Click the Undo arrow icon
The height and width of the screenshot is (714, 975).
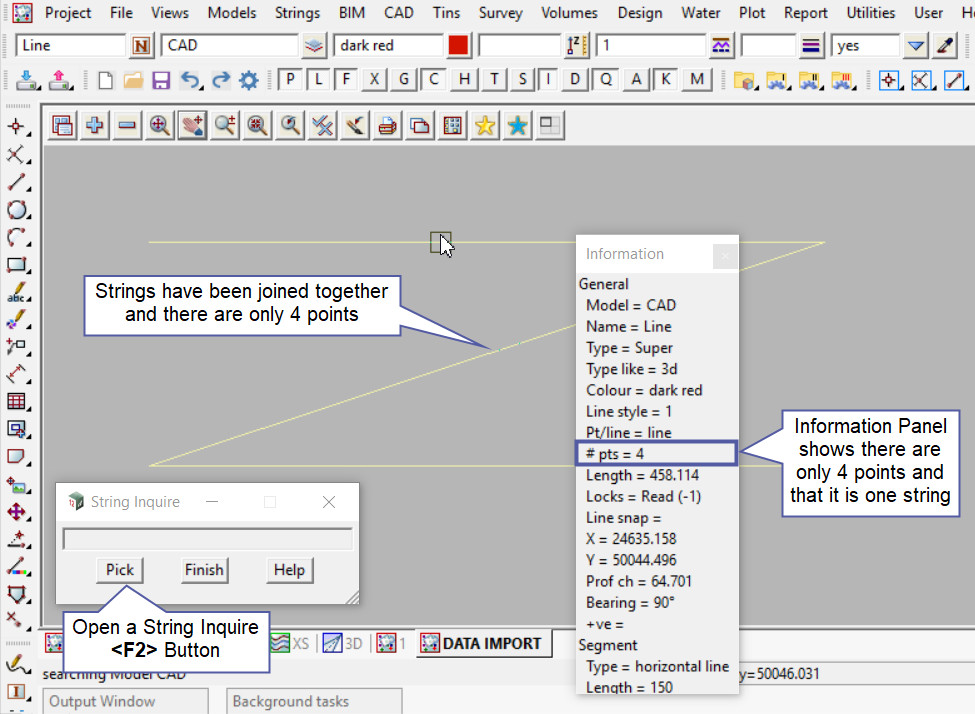click(x=189, y=80)
